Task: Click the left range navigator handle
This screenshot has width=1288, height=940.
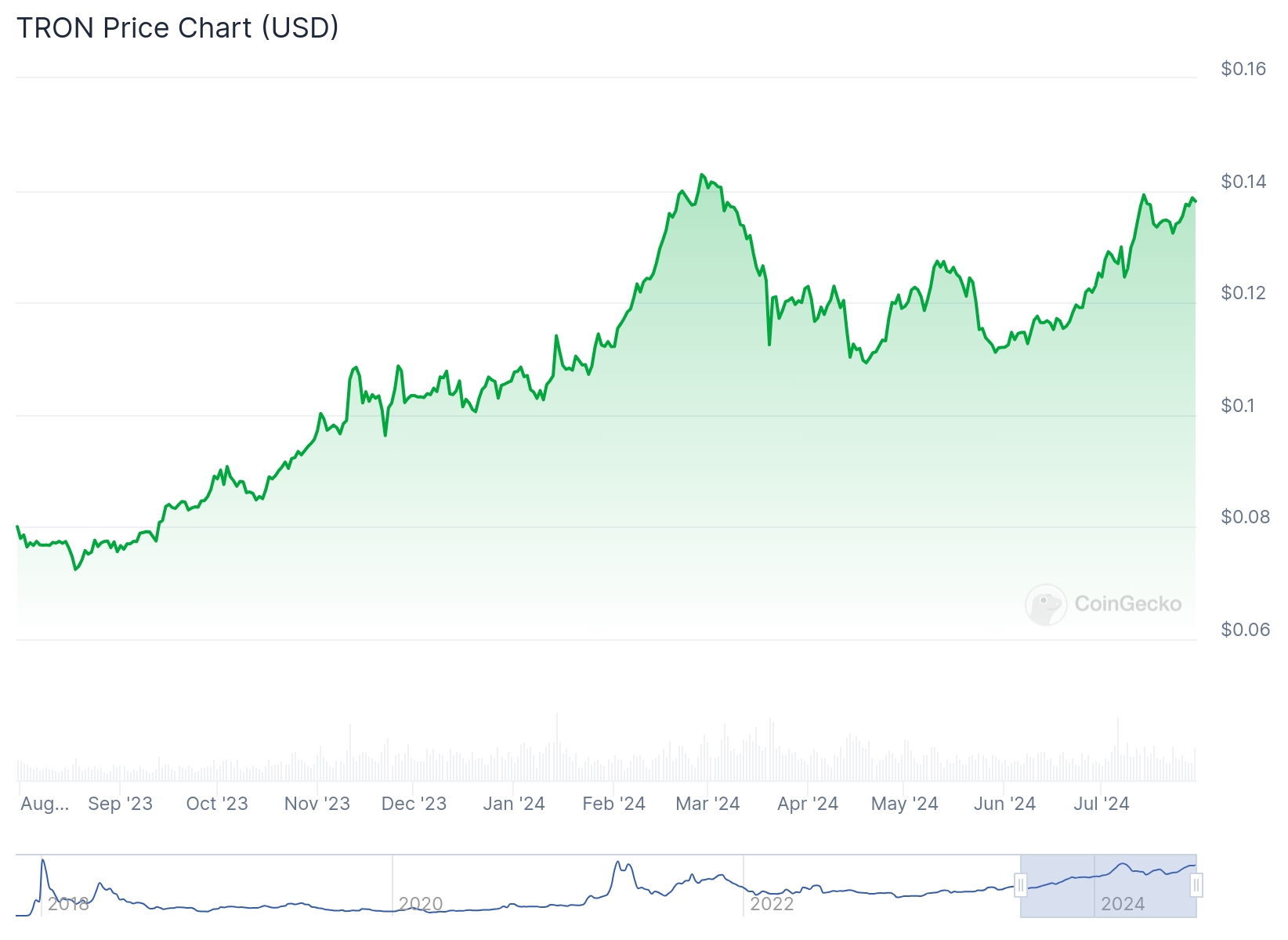Action: [1020, 885]
